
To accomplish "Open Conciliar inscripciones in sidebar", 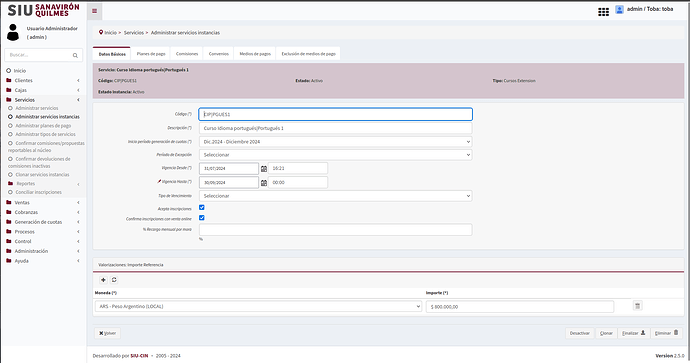I will pos(39,192).
